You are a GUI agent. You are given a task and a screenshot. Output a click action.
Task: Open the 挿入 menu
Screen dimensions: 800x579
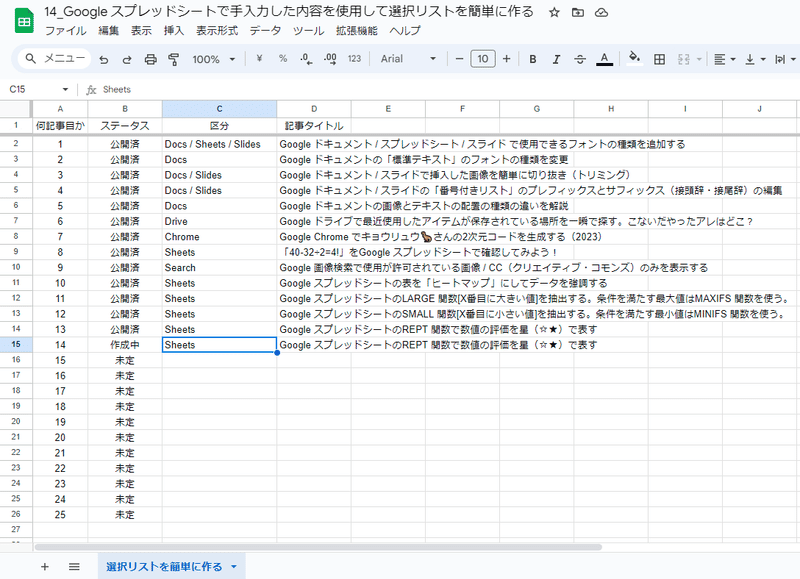coord(174,31)
